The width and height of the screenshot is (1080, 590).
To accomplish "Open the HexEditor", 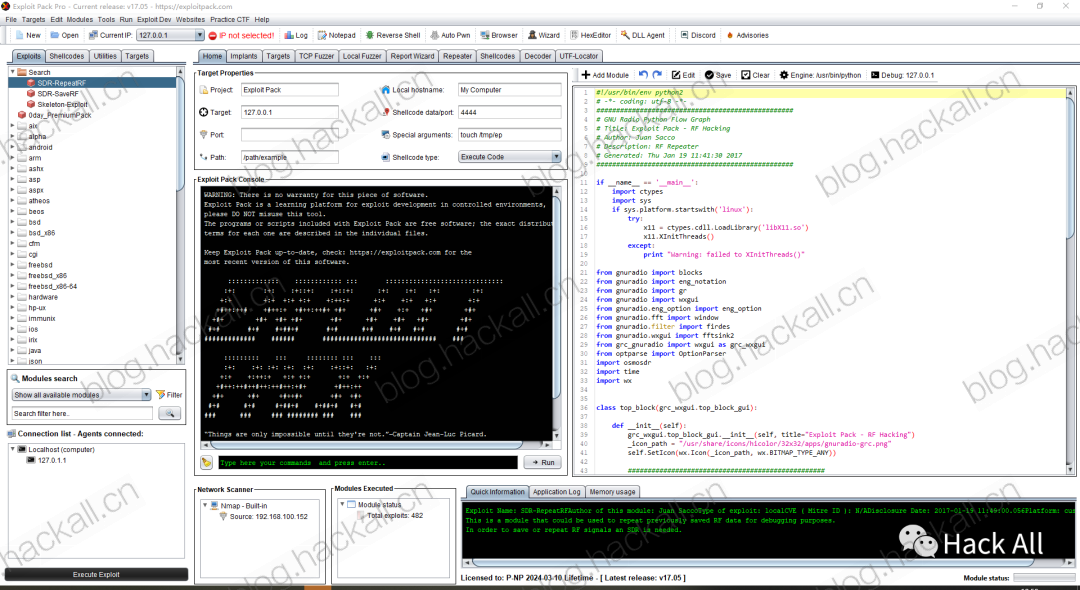I will coord(590,35).
